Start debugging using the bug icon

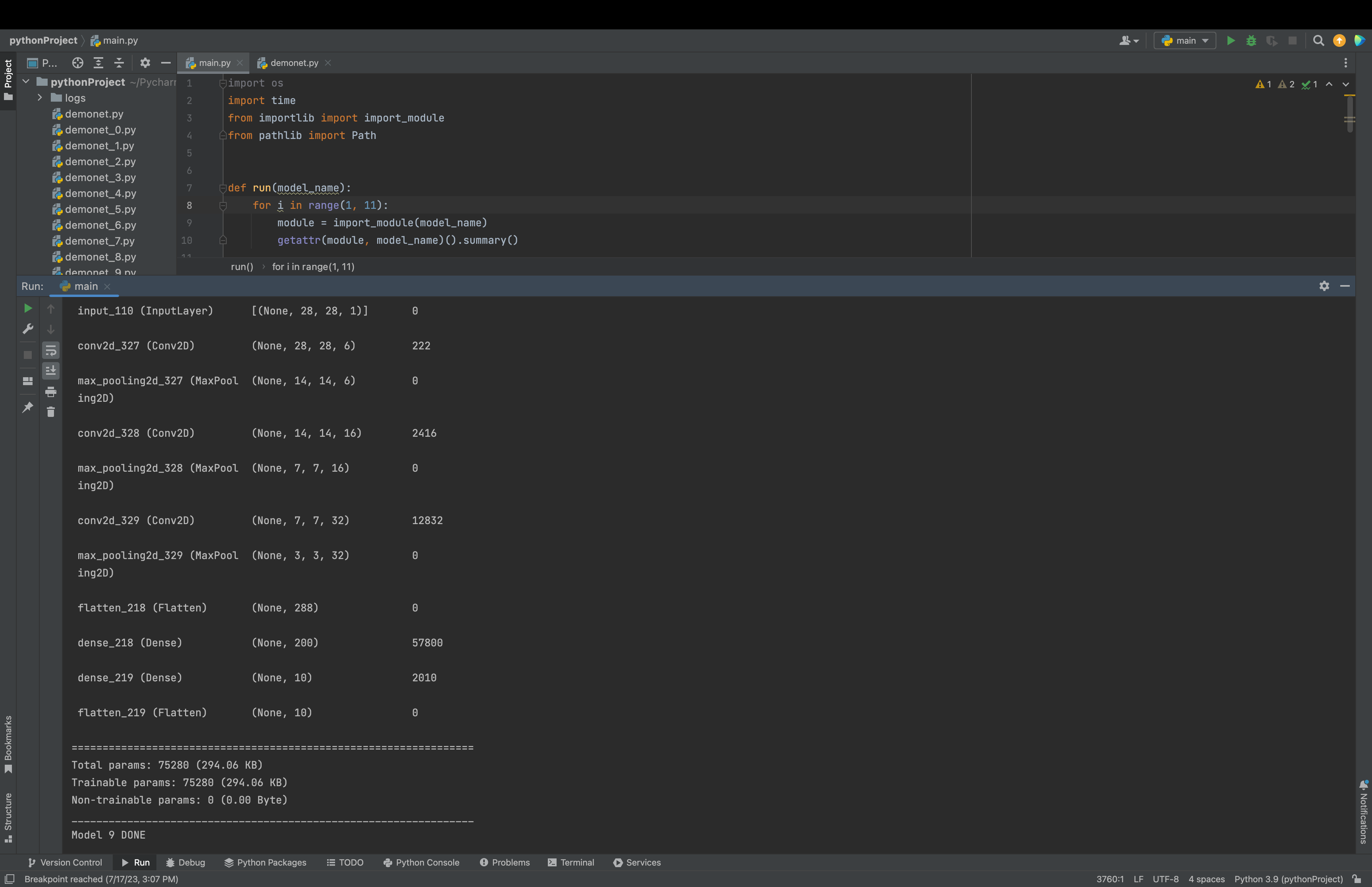tap(1251, 40)
